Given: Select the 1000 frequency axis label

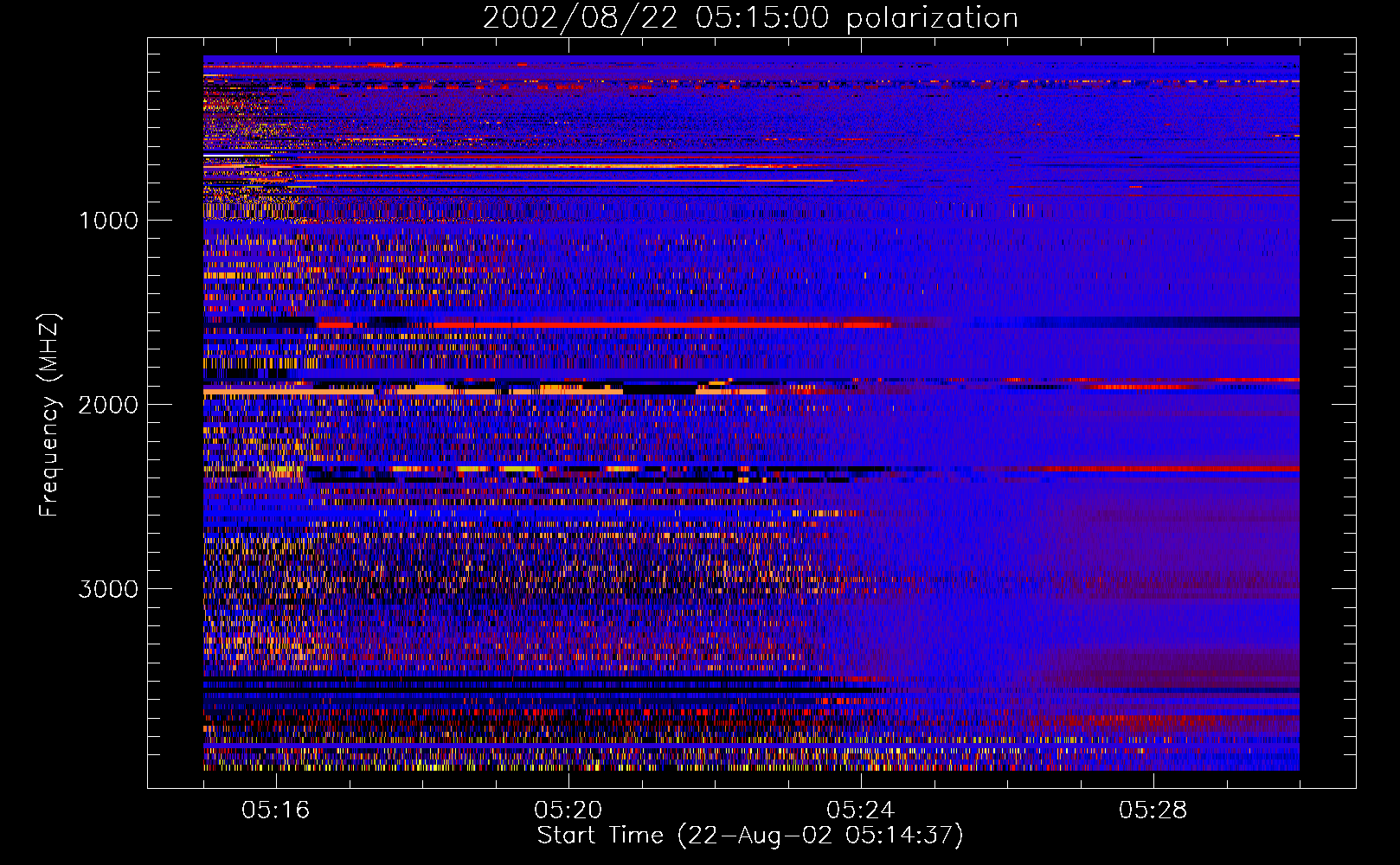Looking at the screenshot, I should click(x=108, y=221).
